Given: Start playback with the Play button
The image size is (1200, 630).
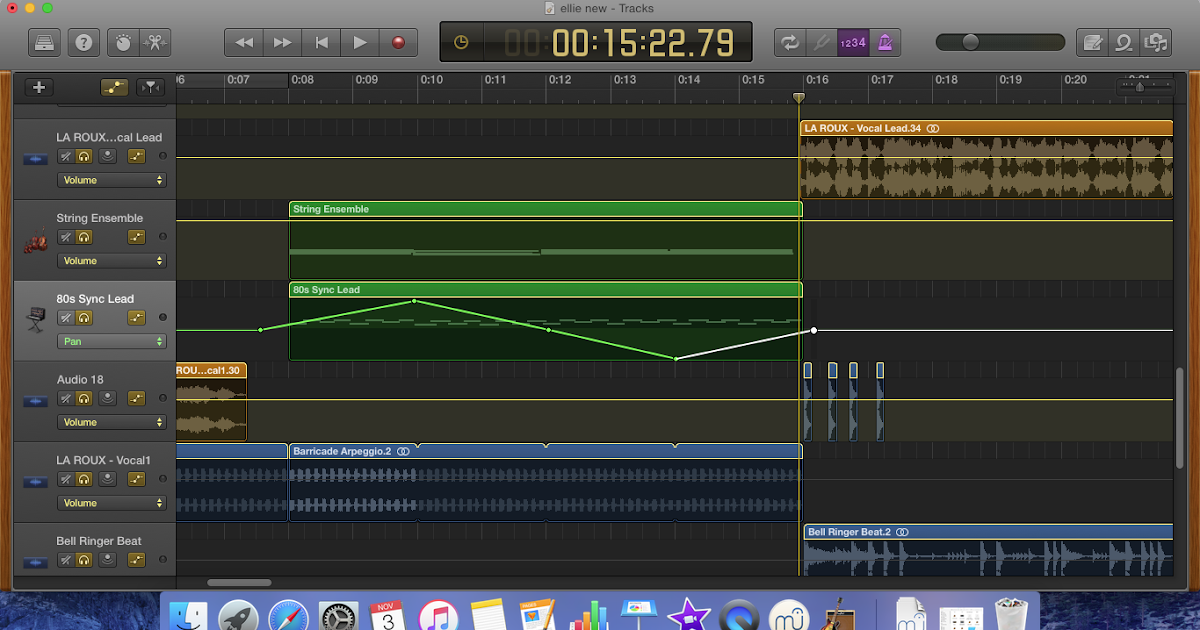Looking at the screenshot, I should tap(360, 42).
